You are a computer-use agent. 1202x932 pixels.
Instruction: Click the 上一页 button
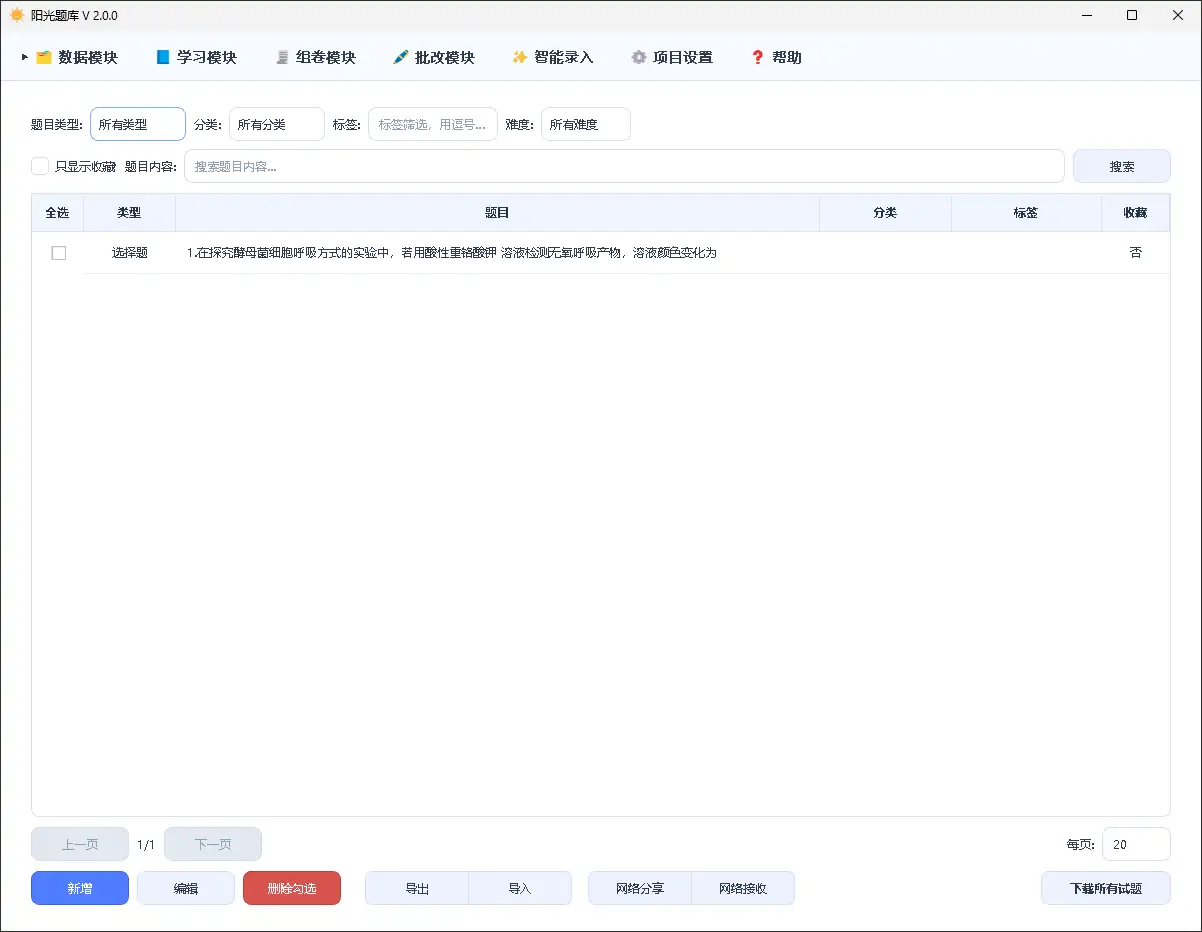(80, 844)
